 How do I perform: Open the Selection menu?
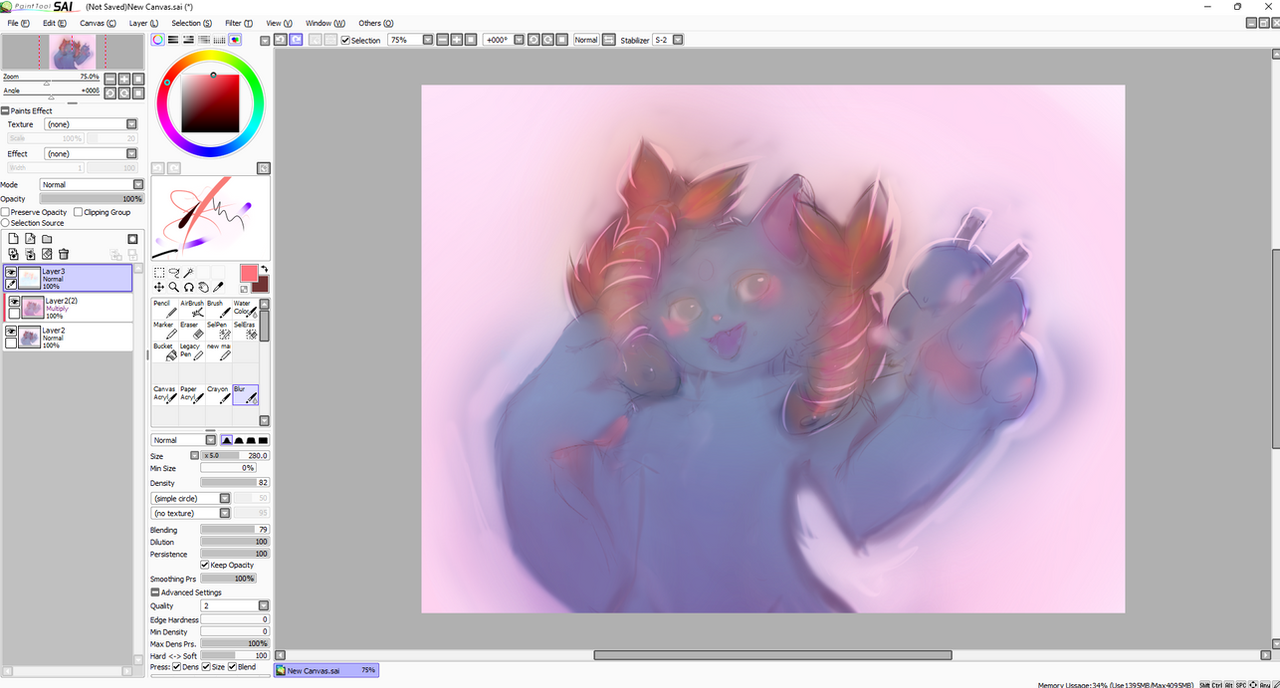click(x=191, y=23)
